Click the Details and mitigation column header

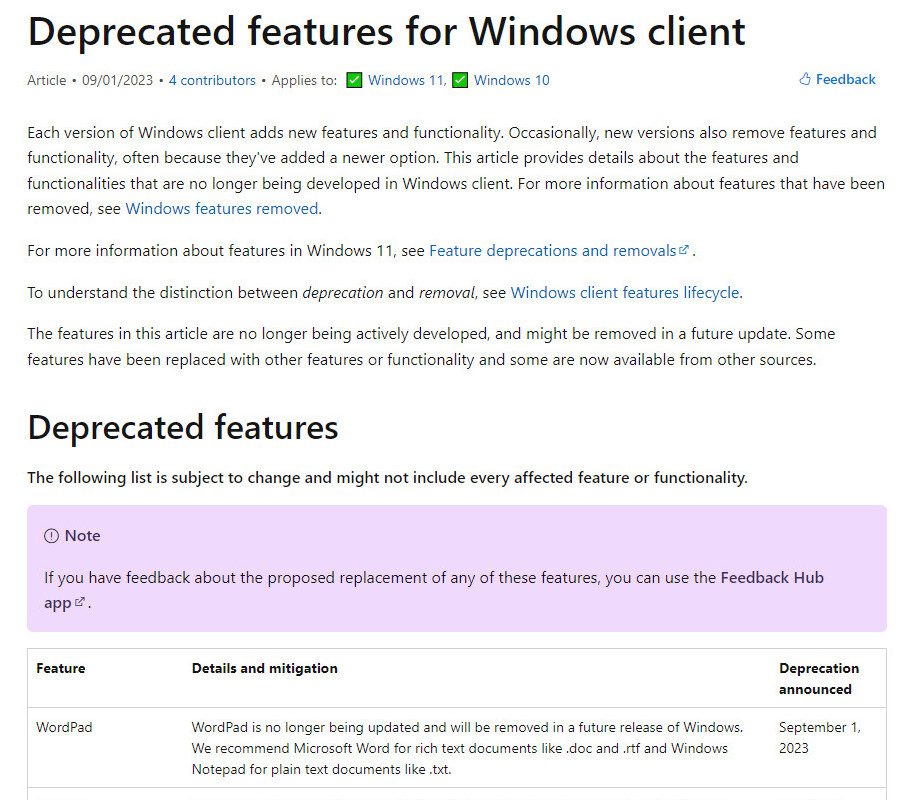[265, 668]
